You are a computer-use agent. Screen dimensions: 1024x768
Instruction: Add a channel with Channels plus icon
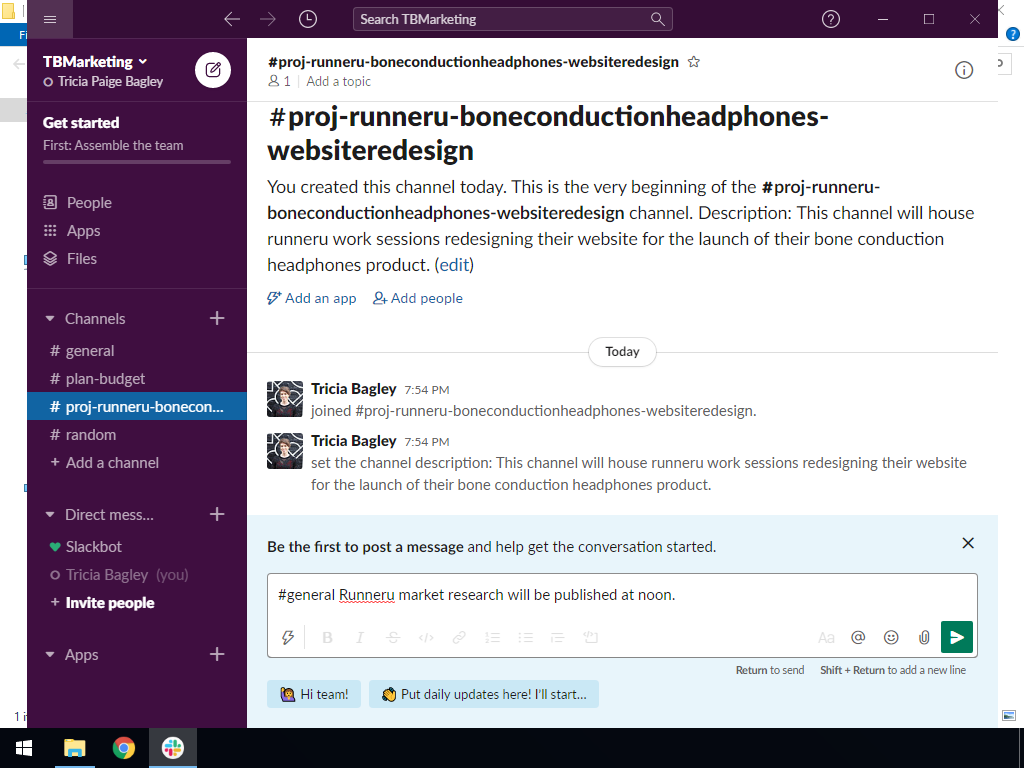click(217, 318)
